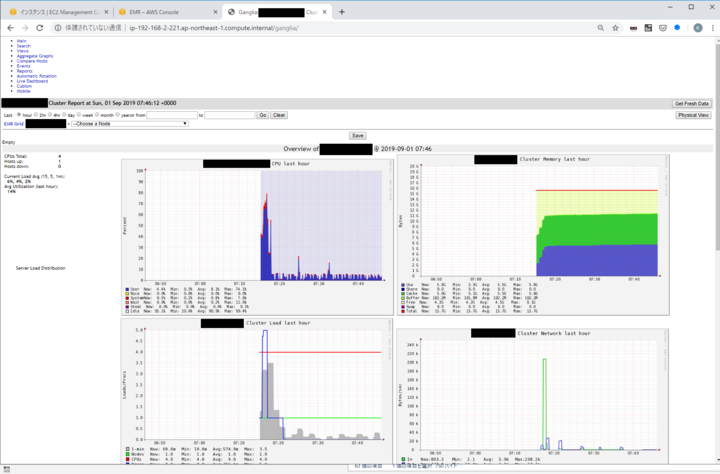
Task: Bookmark this page with the star icon
Action: [615, 28]
